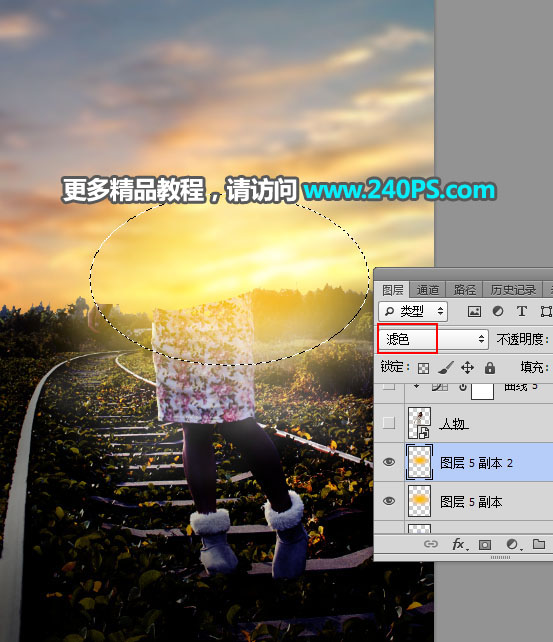Viewport: 553px width, 642px height.
Task: Switch to the 路径 tab
Action: 465,290
